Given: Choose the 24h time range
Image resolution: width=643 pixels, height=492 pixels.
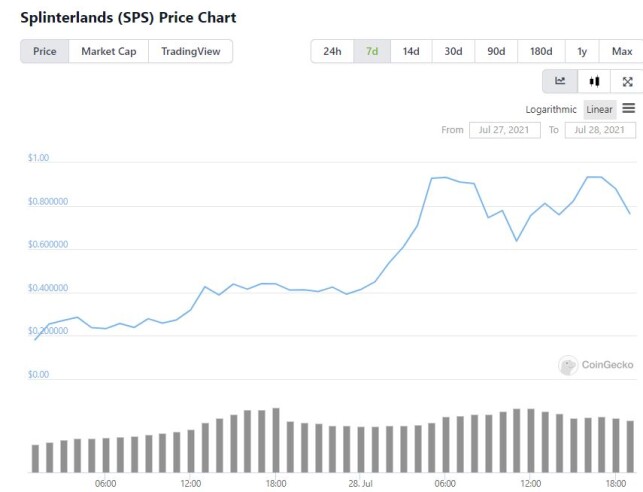Looking at the screenshot, I should (x=332, y=51).
